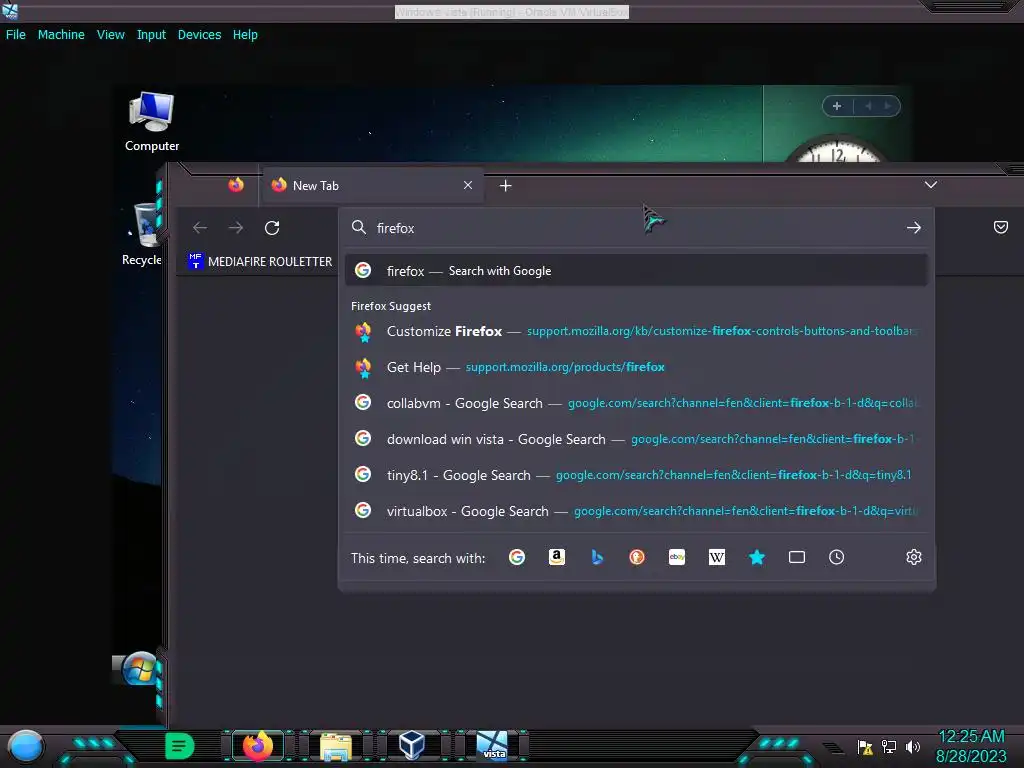Click the Windows Vista start orb in VM
1024x768 pixels.
pyautogui.click(x=139, y=669)
